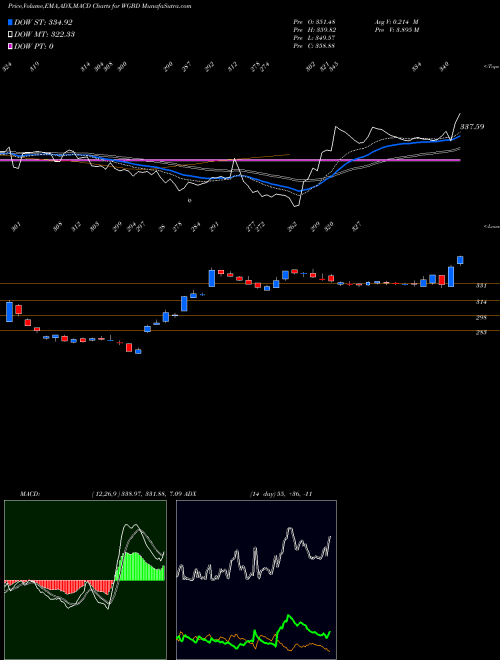Click the 337.59 price label on EMA chart
The width and height of the screenshot is (500, 660).
472,126
